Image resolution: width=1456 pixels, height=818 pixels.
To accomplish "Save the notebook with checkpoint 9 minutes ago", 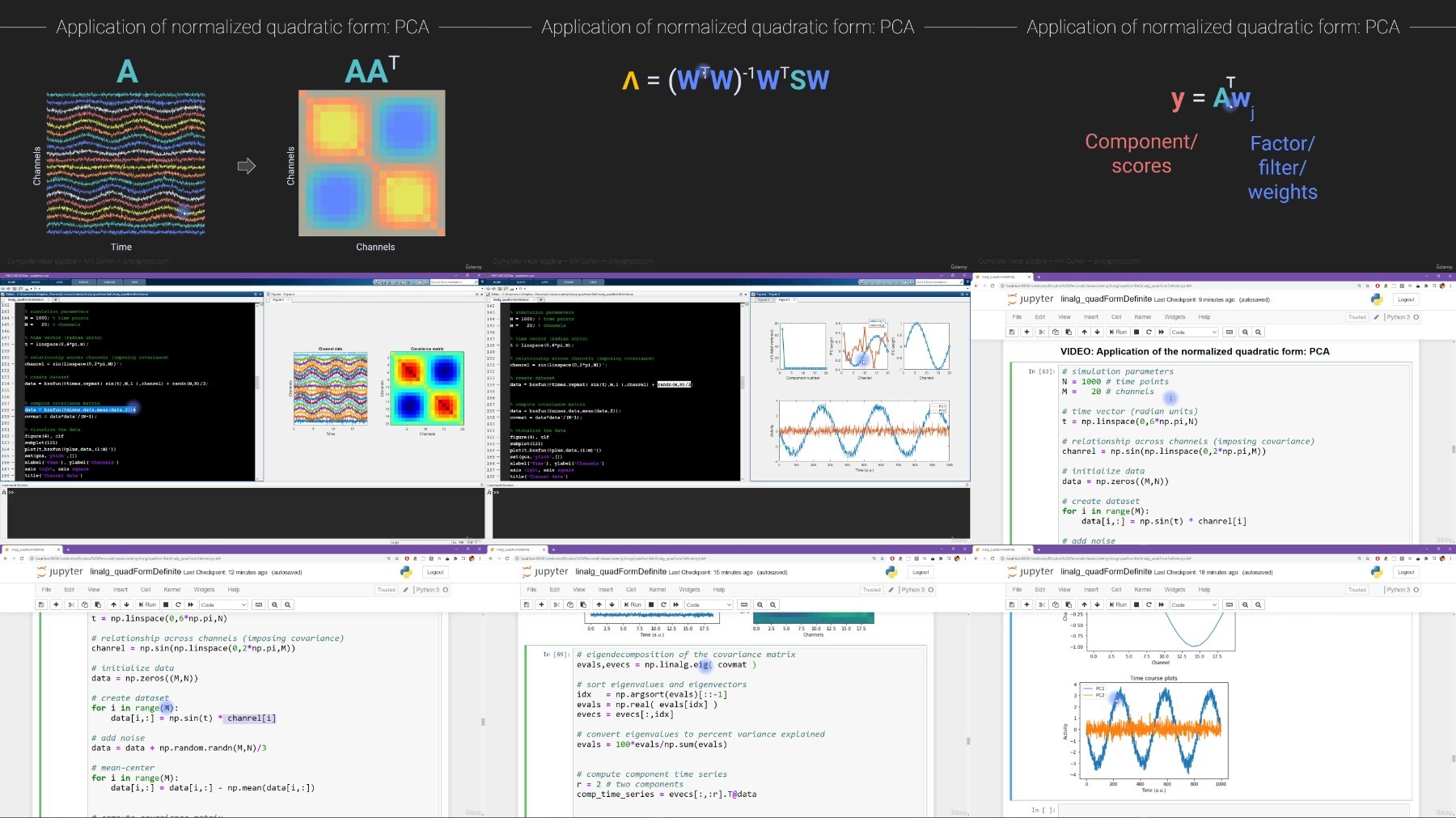I will [1012, 332].
